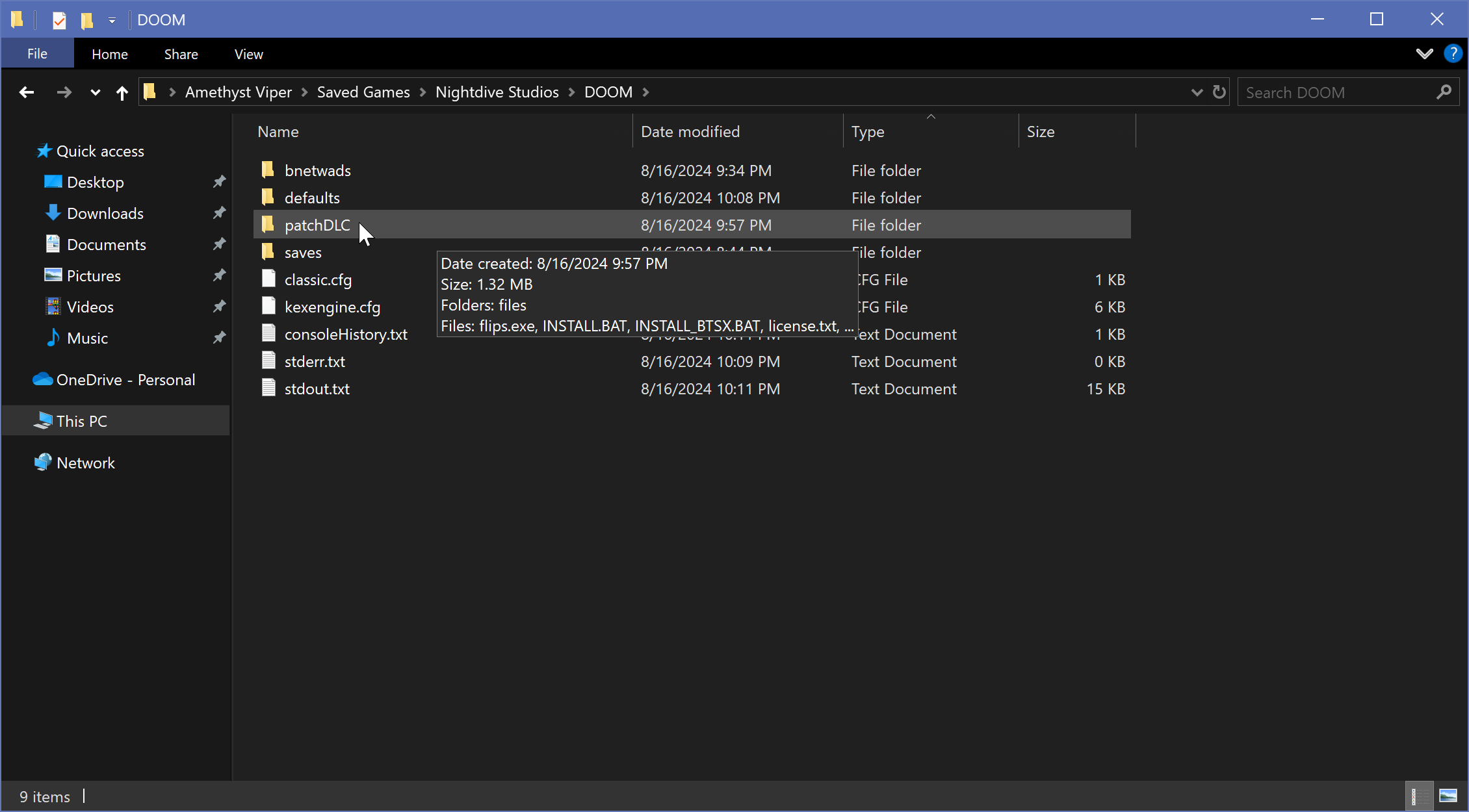Click the Up one level arrow
1469x812 pixels.
click(x=122, y=93)
